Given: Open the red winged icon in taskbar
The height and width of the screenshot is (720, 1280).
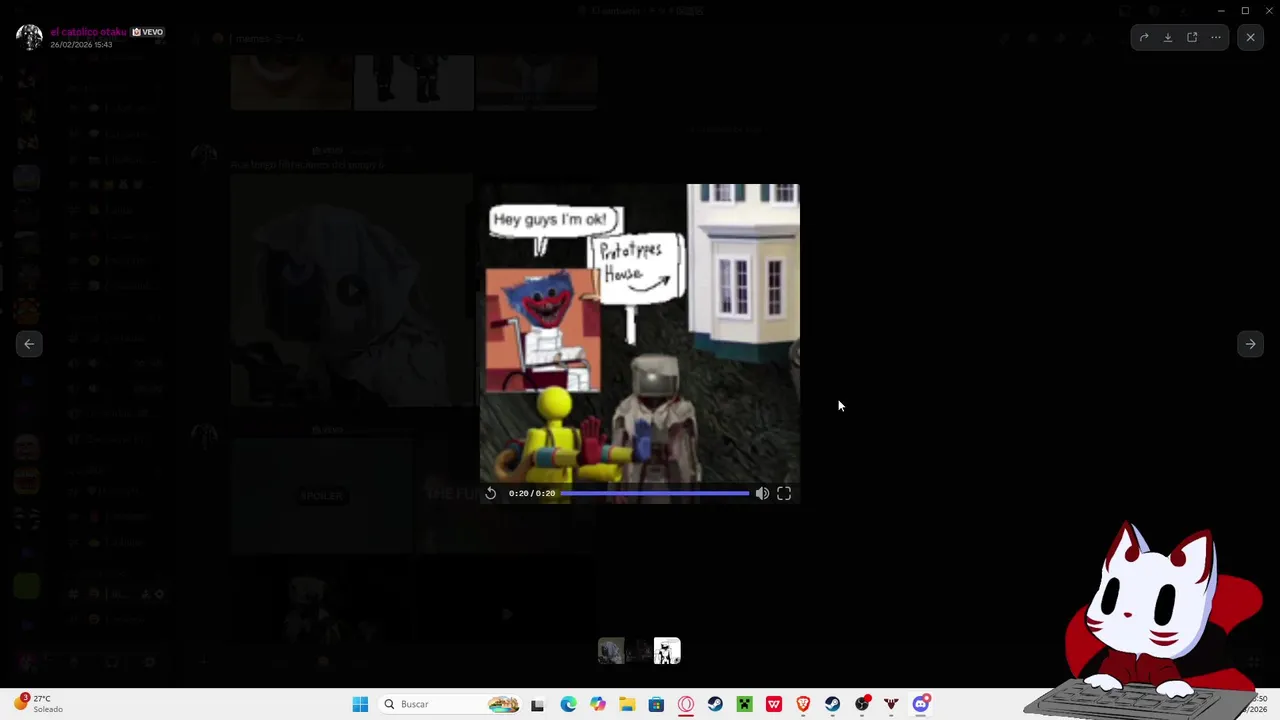Looking at the screenshot, I should coord(891,704).
